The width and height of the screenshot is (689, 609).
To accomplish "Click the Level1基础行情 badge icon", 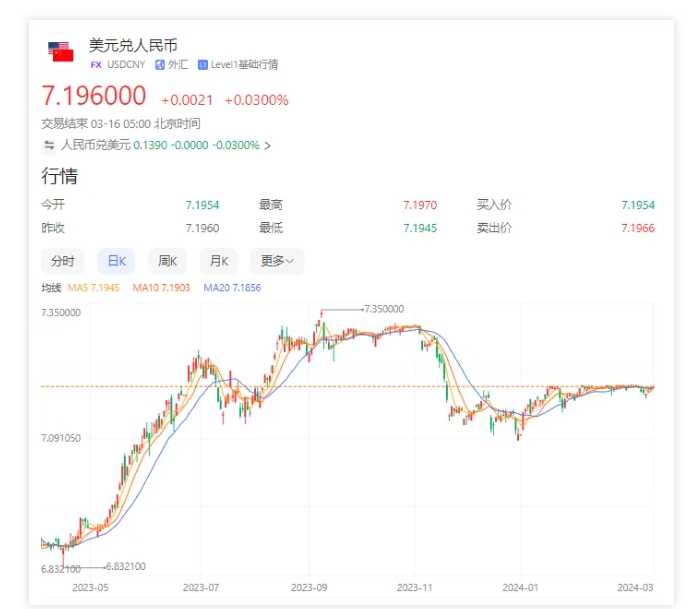I will (203, 65).
